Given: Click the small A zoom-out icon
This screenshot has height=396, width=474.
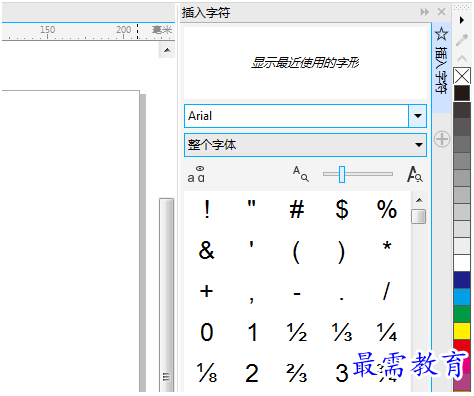Looking at the screenshot, I should point(301,174).
